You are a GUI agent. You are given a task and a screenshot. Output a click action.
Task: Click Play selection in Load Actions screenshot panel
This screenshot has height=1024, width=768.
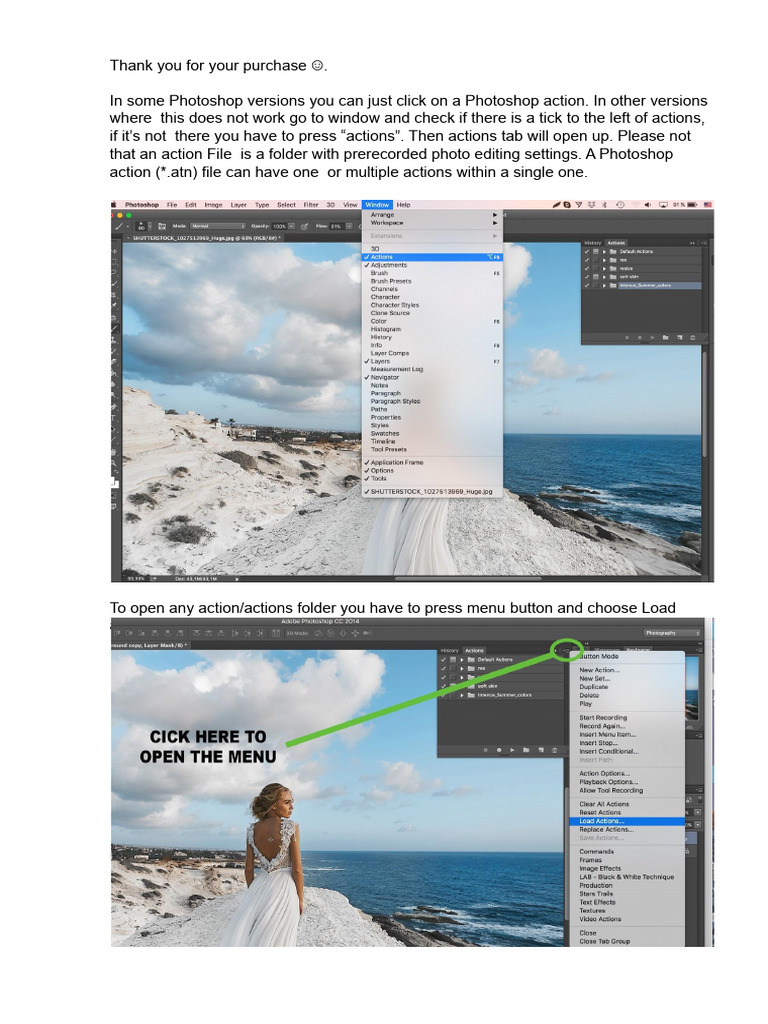(x=512, y=750)
